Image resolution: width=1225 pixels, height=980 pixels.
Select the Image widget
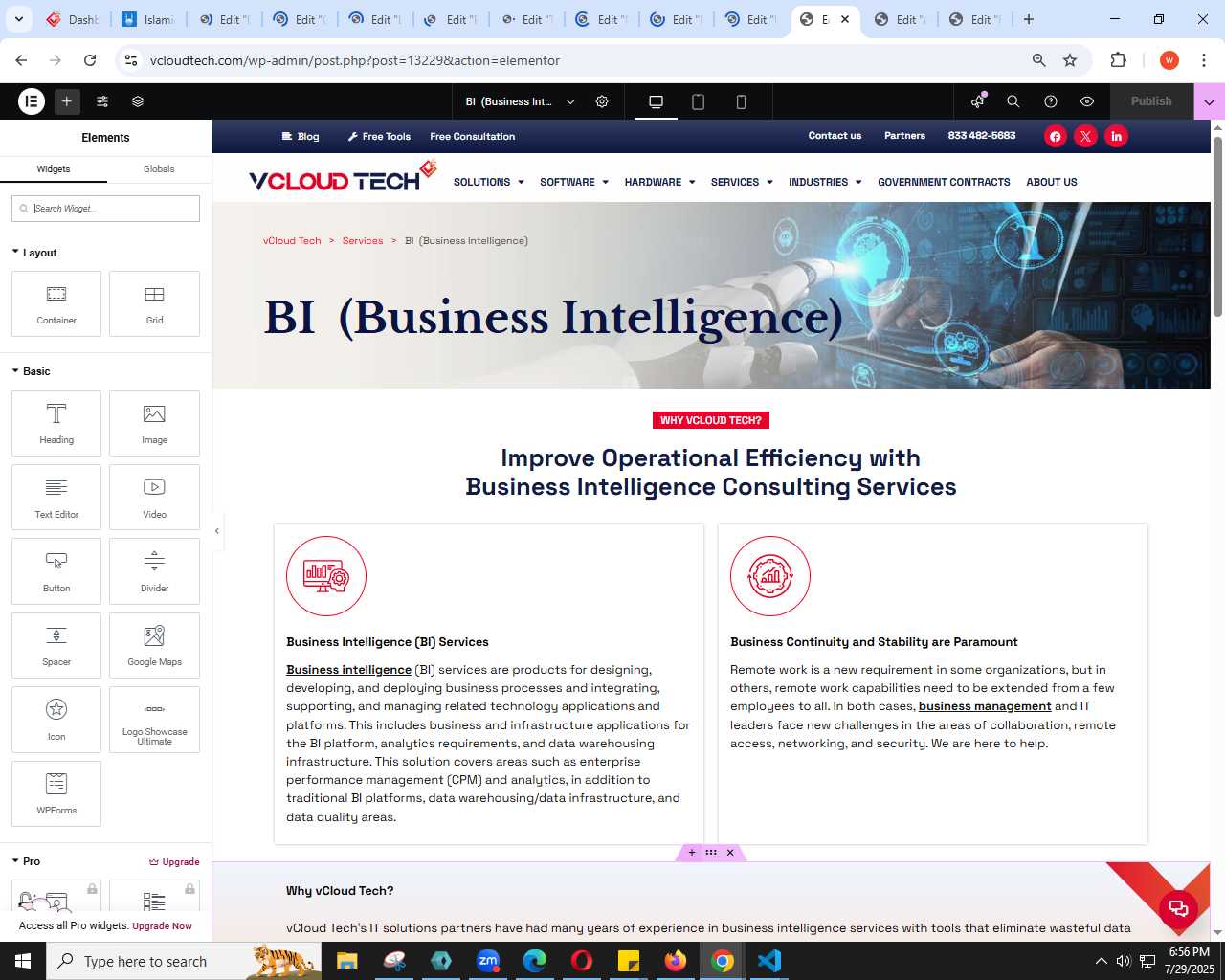[x=154, y=423]
